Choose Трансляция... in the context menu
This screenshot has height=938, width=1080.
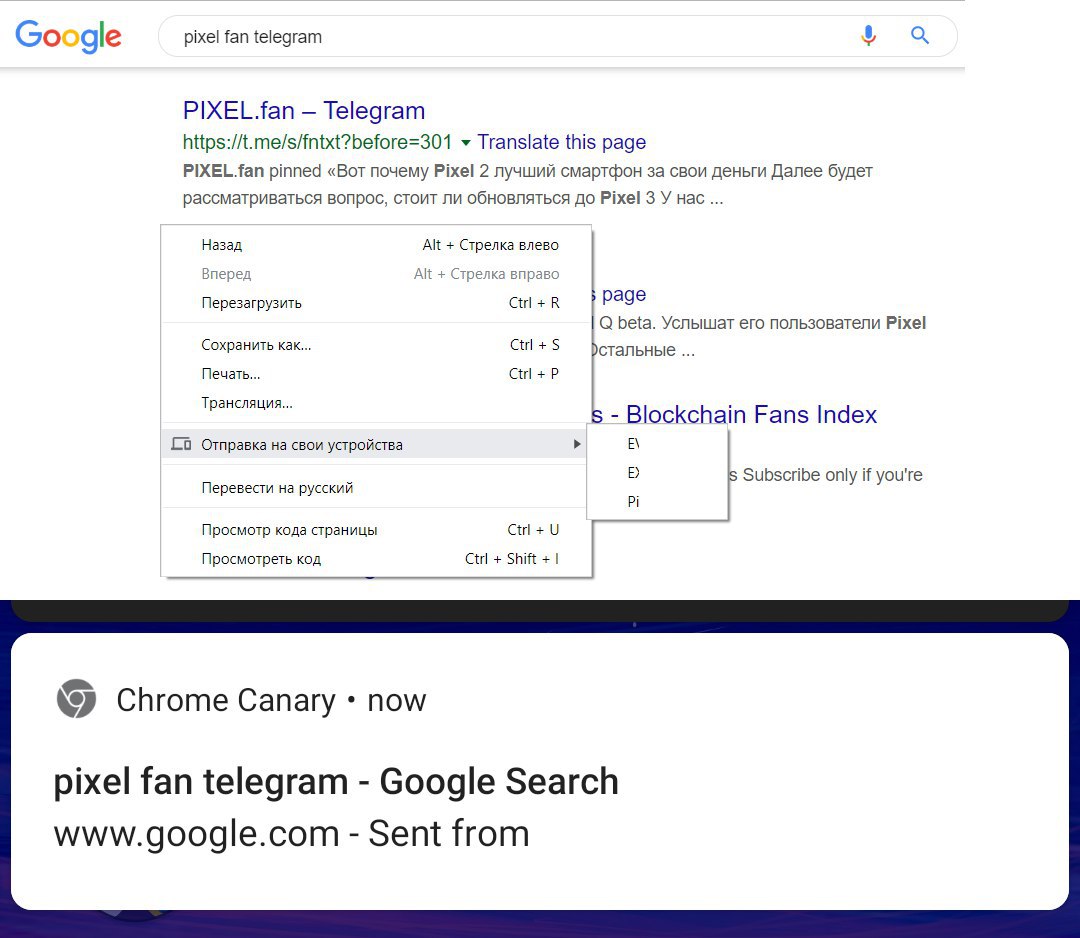[x=377, y=402]
